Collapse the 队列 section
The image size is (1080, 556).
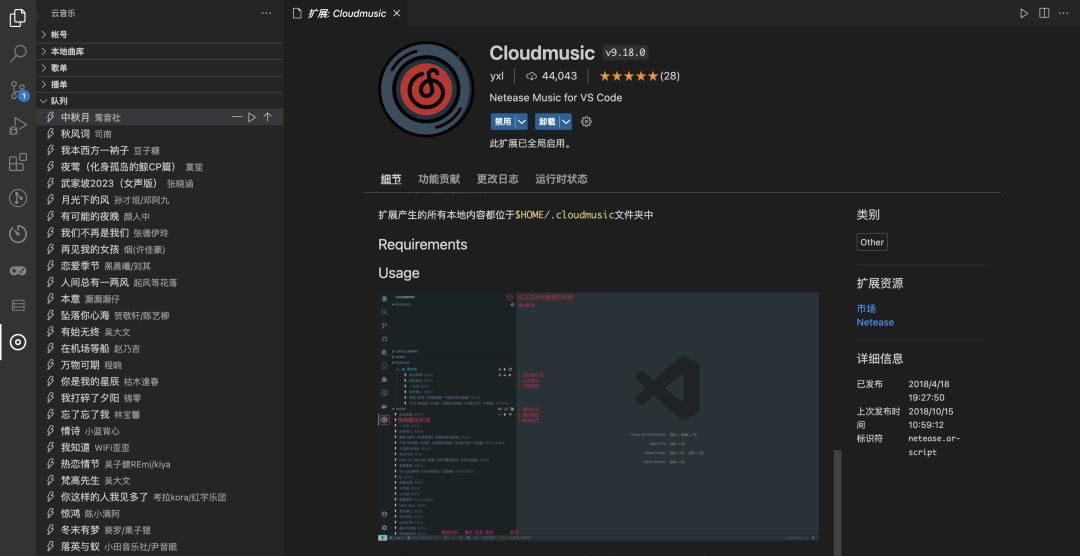pyautogui.click(x=59, y=101)
